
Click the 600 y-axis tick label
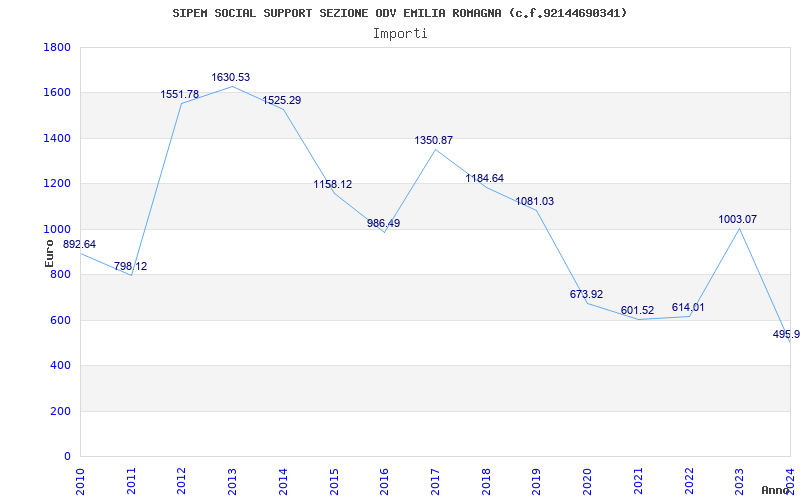coord(60,320)
